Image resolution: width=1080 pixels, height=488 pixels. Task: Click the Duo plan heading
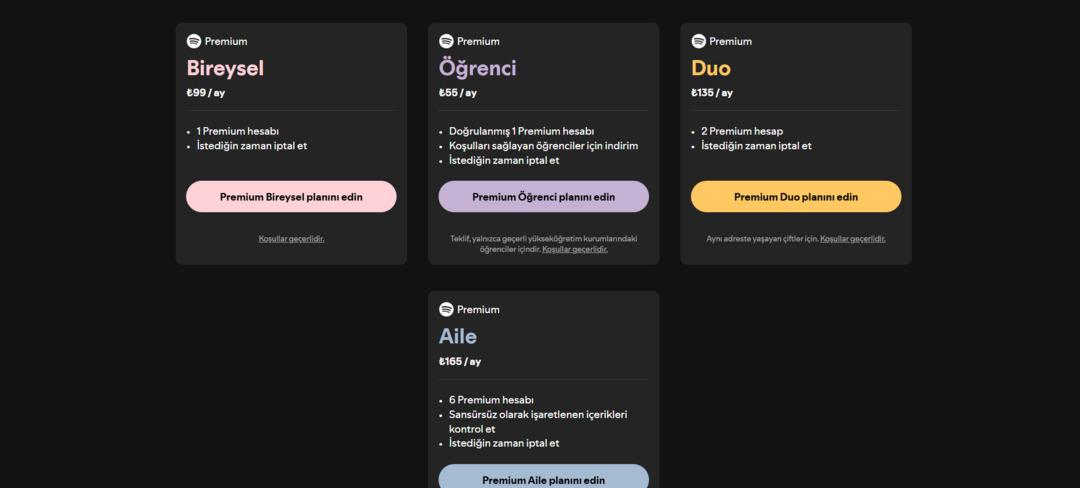[711, 68]
